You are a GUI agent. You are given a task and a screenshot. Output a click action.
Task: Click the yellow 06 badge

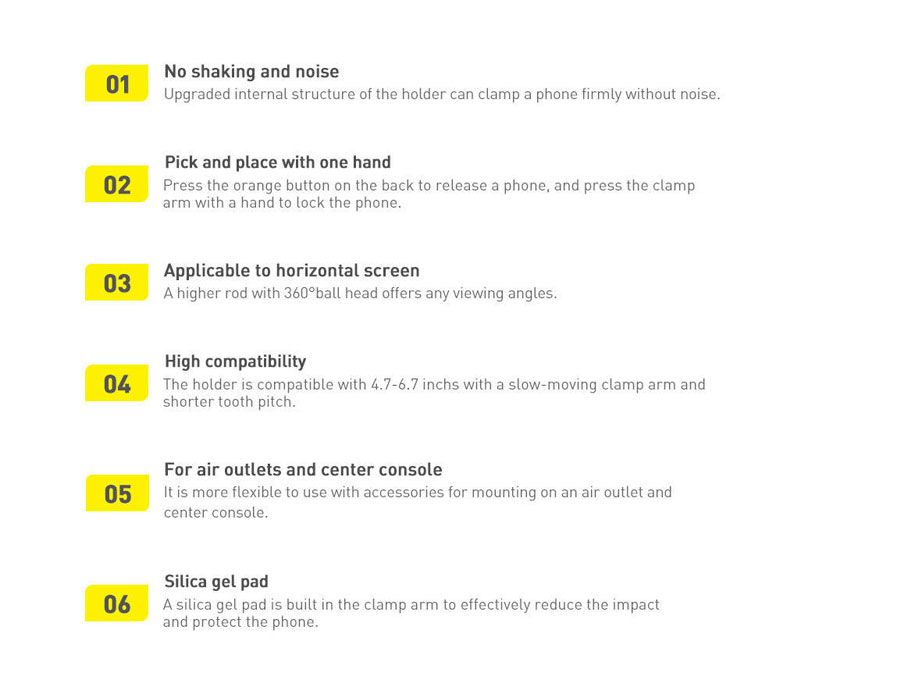(117, 603)
